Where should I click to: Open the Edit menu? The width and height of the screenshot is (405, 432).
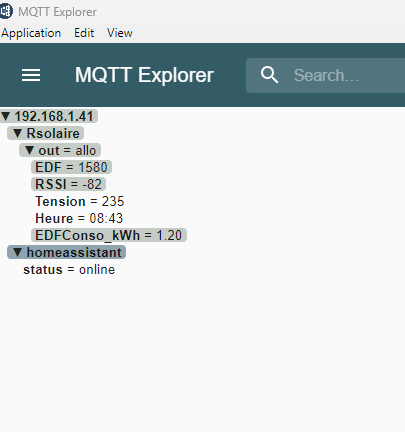(84, 33)
